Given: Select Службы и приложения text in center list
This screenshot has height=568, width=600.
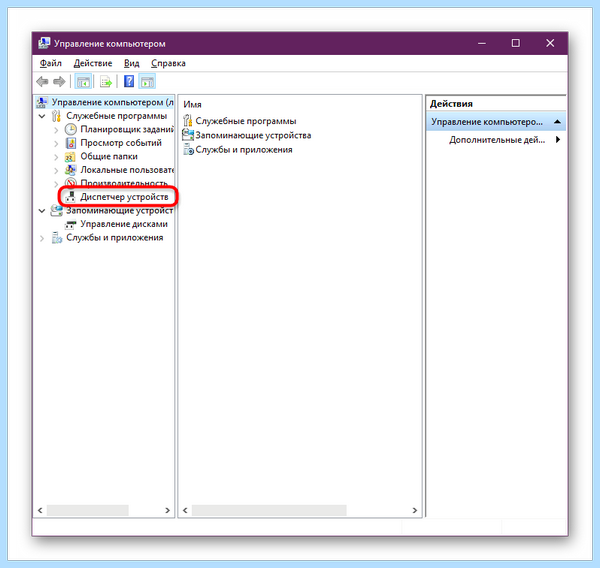Looking at the screenshot, I should (244, 150).
